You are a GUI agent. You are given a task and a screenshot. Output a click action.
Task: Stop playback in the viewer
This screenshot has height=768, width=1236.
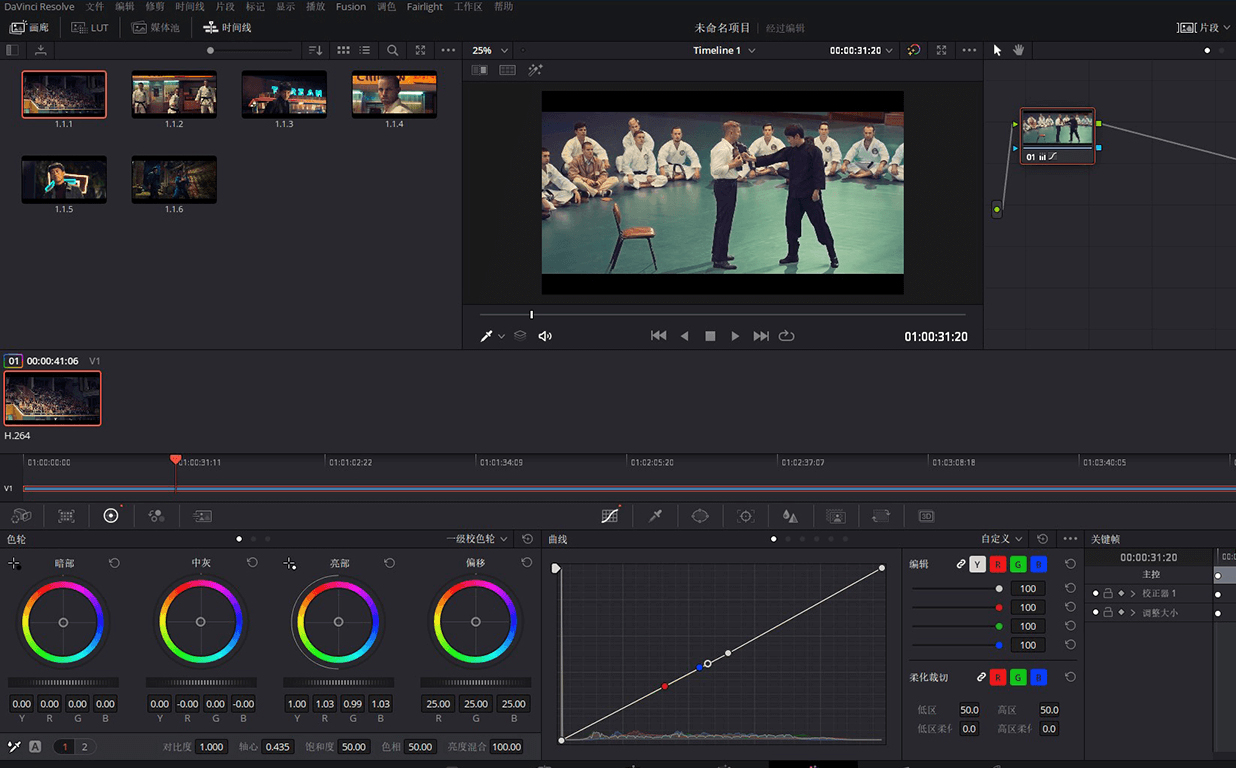[x=710, y=336]
